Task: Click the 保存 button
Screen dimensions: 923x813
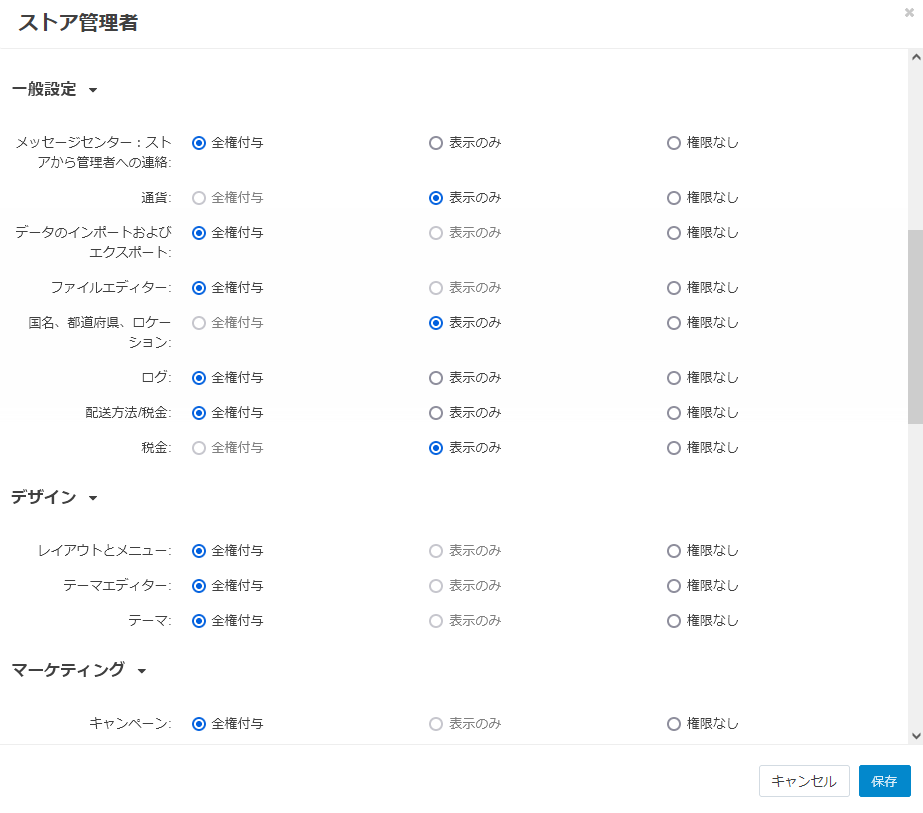Action: pyautogui.click(x=884, y=781)
